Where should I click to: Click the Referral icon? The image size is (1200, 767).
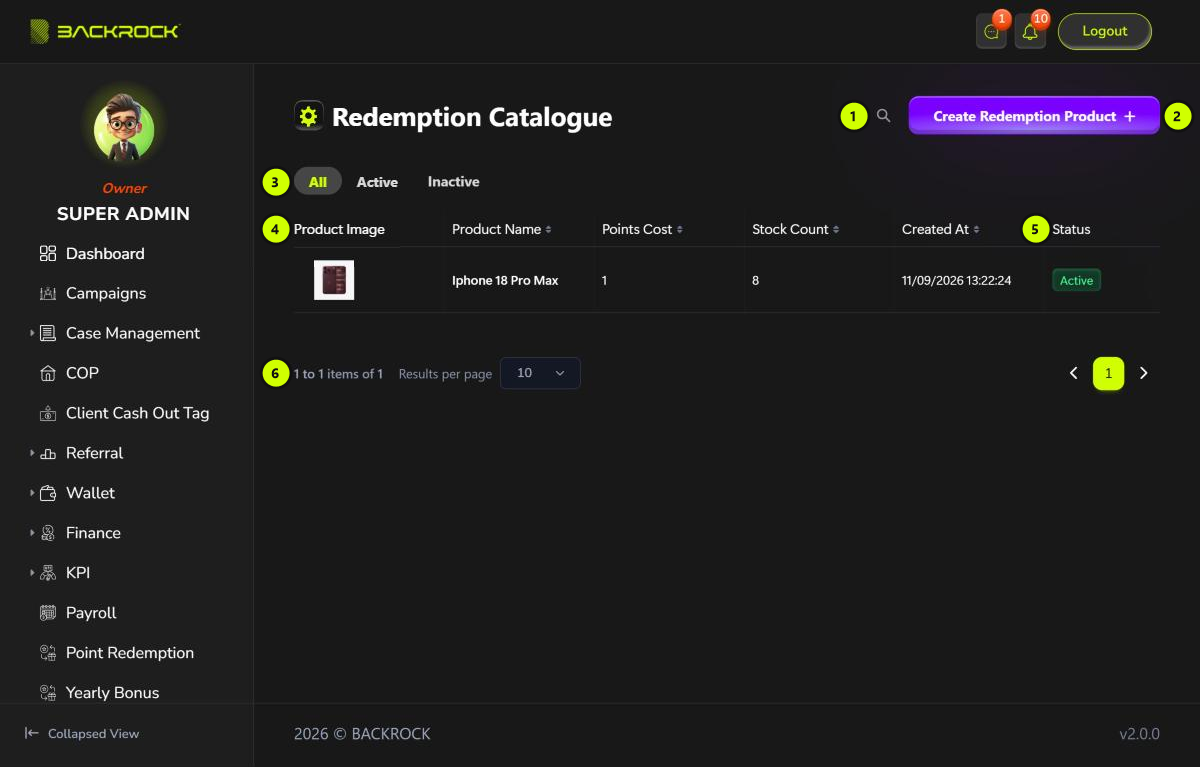pyautogui.click(x=48, y=453)
